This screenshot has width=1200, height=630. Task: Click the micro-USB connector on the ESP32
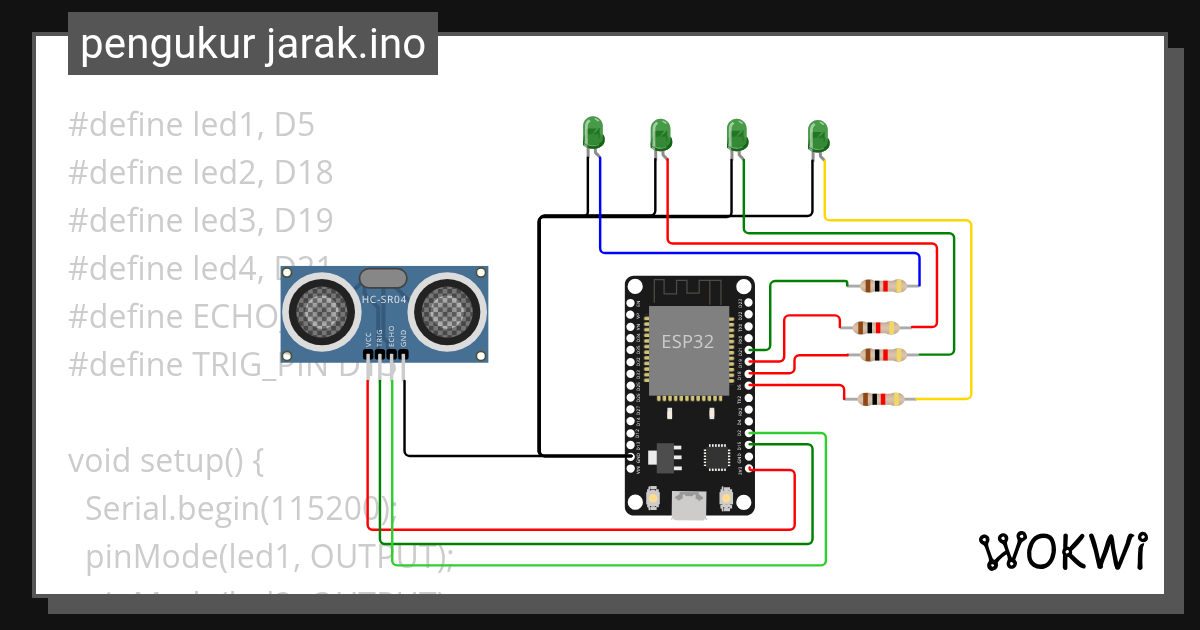pyautogui.click(x=690, y=505)
